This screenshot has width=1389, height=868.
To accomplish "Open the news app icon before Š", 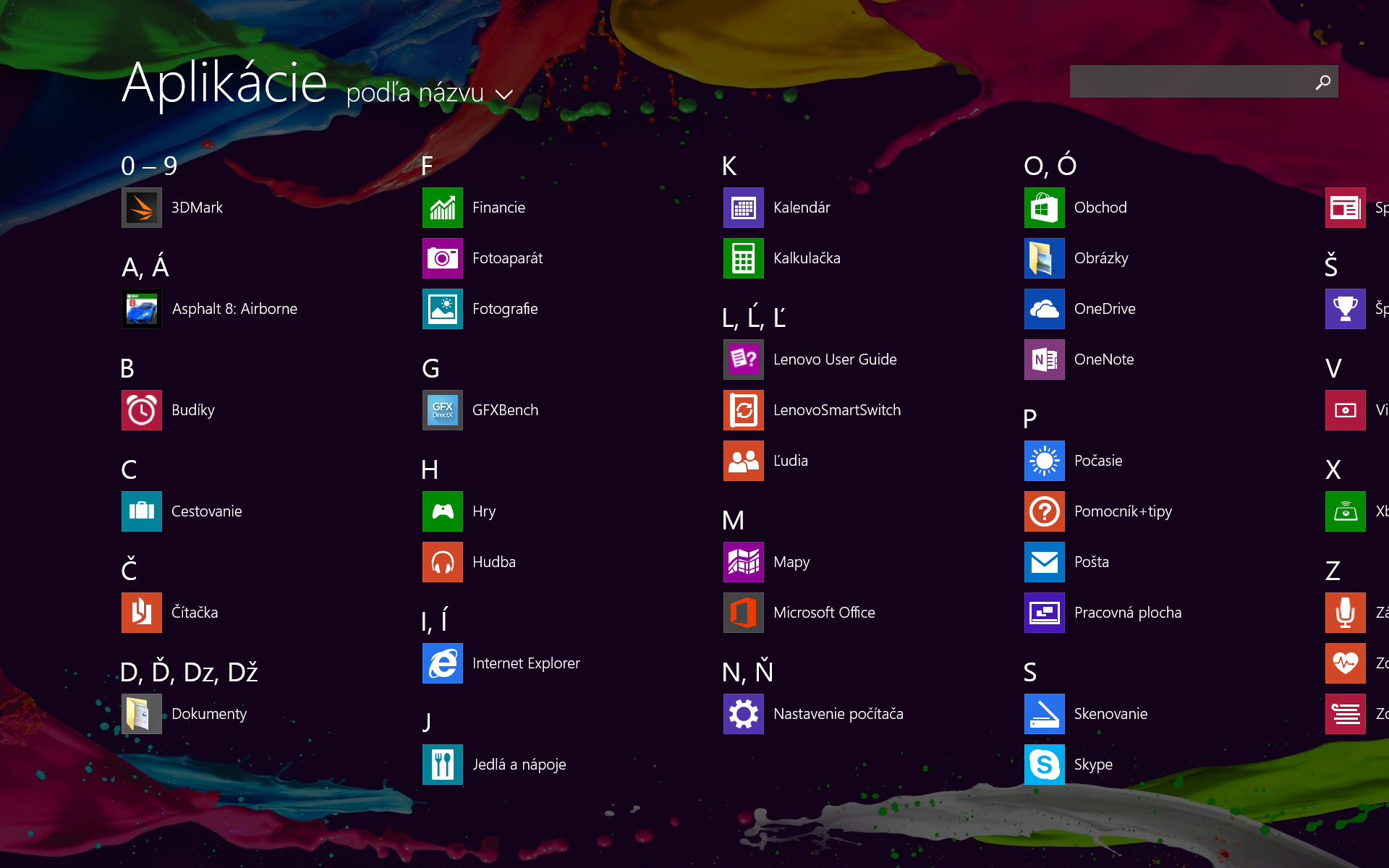I will [x=1346, y=208].
